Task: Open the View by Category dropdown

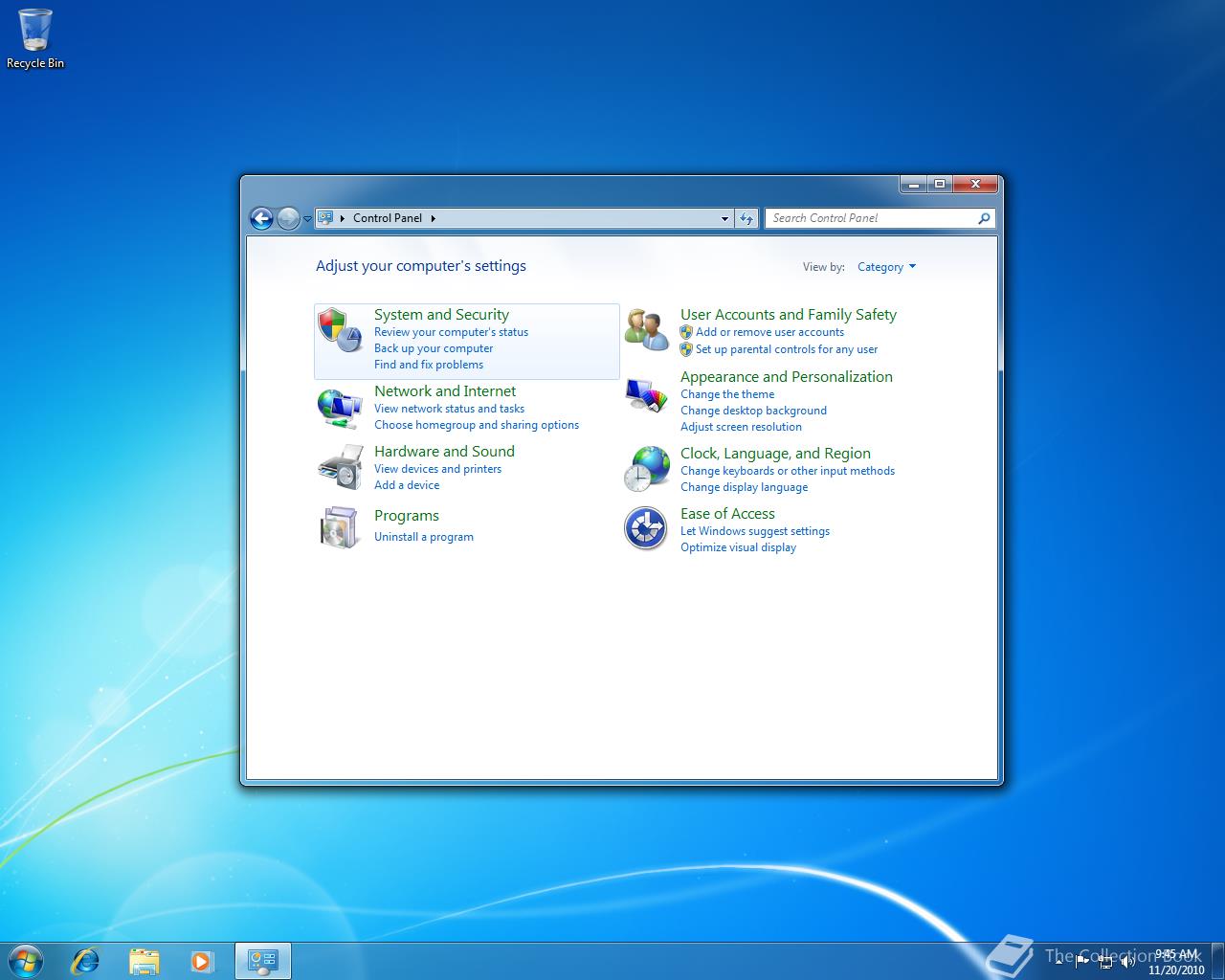Action: (886, 267)
